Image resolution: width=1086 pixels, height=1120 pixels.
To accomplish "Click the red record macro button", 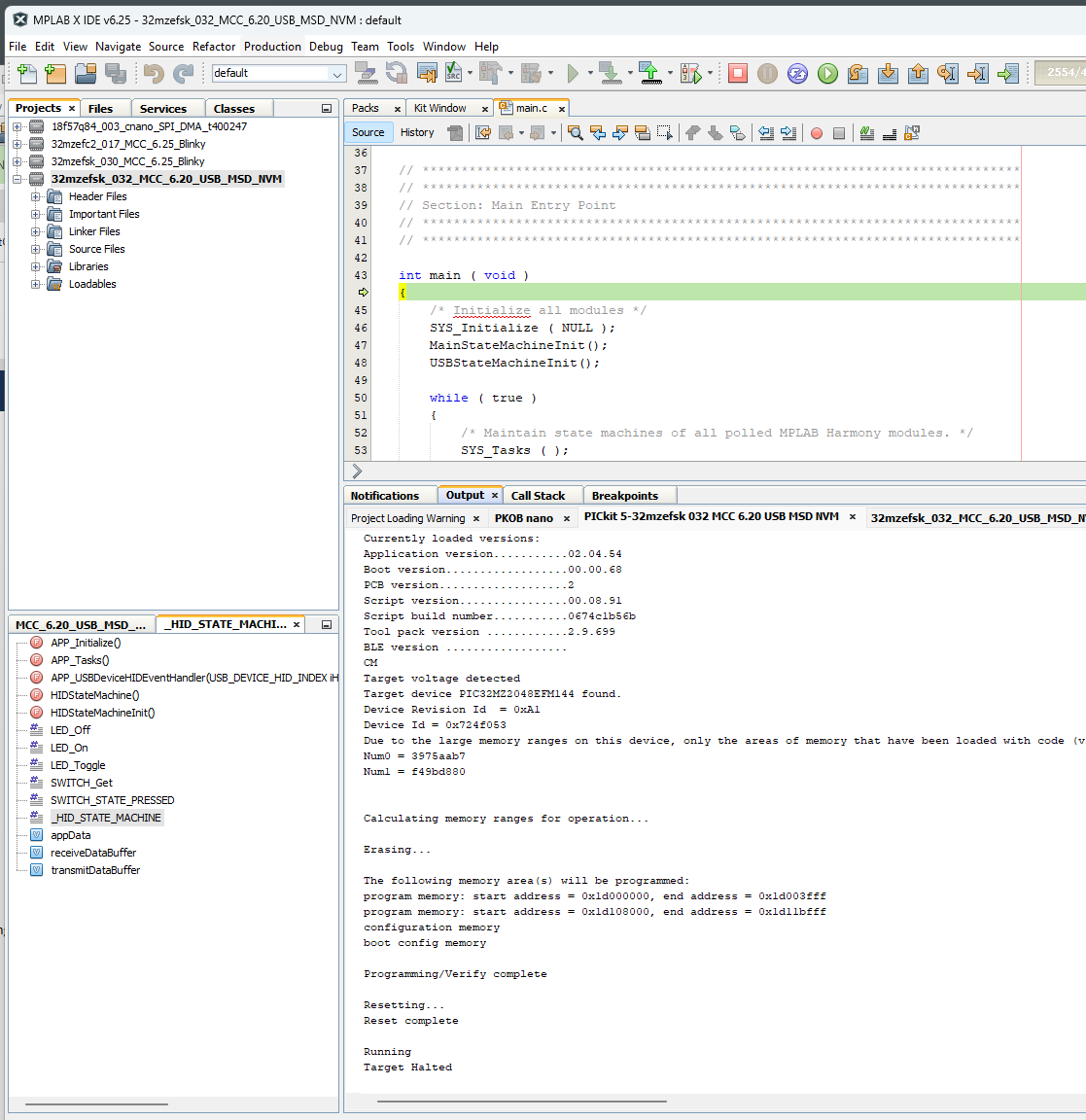I will point(817,133).
